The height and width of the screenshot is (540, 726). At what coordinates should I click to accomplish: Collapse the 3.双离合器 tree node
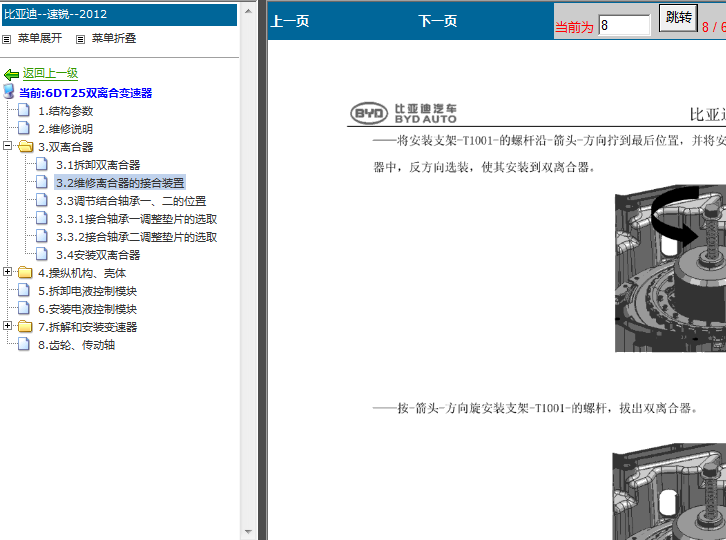pos(7,145)
